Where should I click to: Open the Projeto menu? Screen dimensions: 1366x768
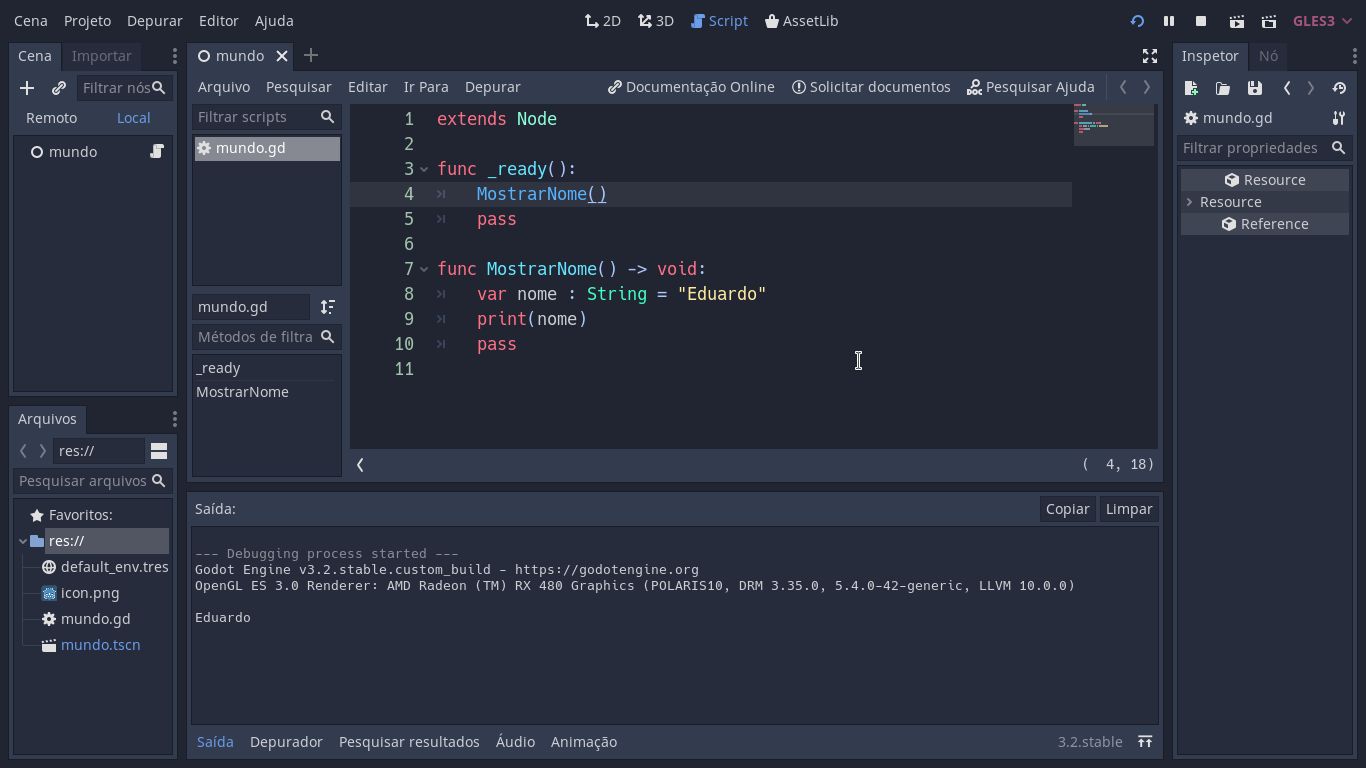pyautogui.click(x=87, y=21)
